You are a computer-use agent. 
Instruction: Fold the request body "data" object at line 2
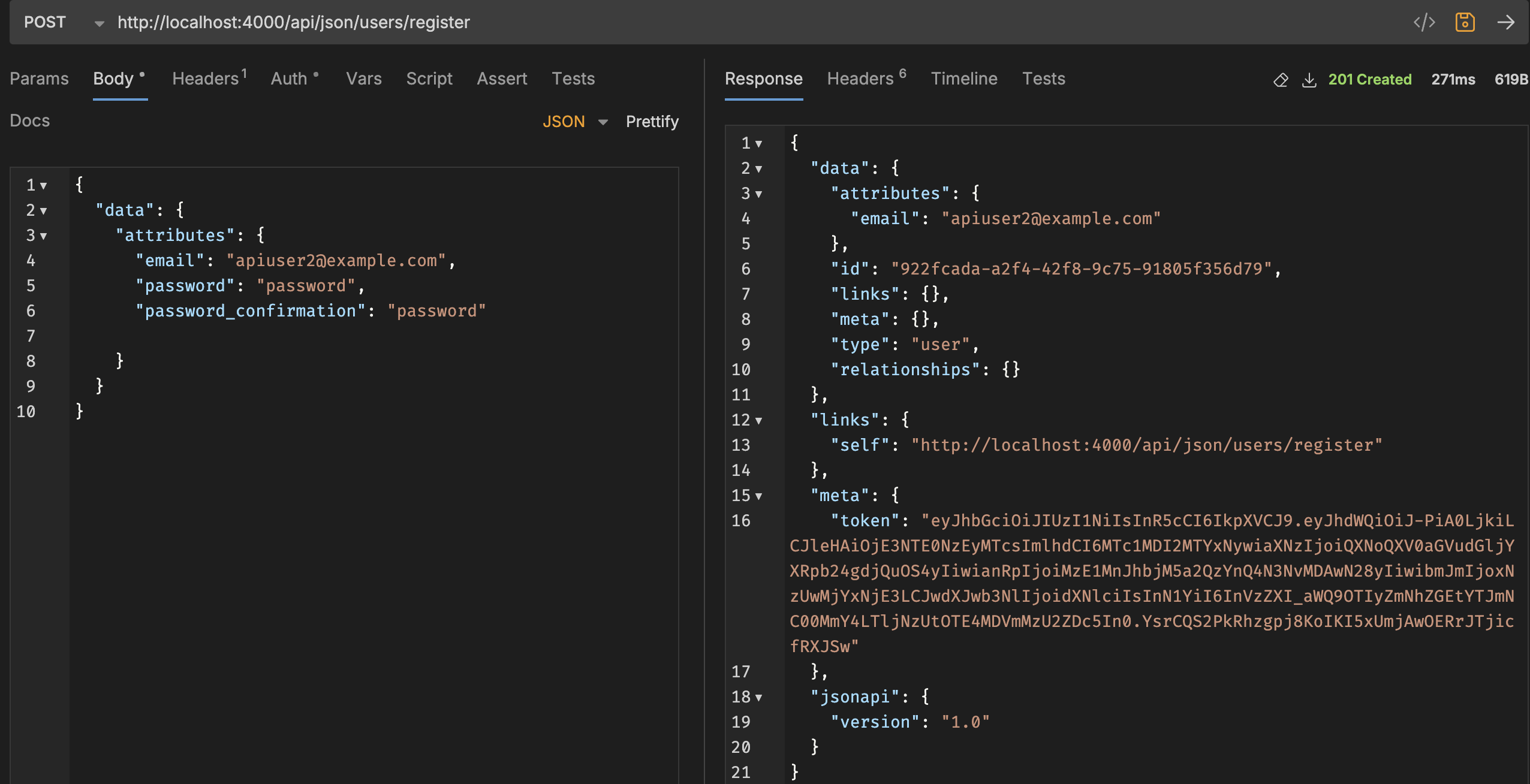coord(43,211)
